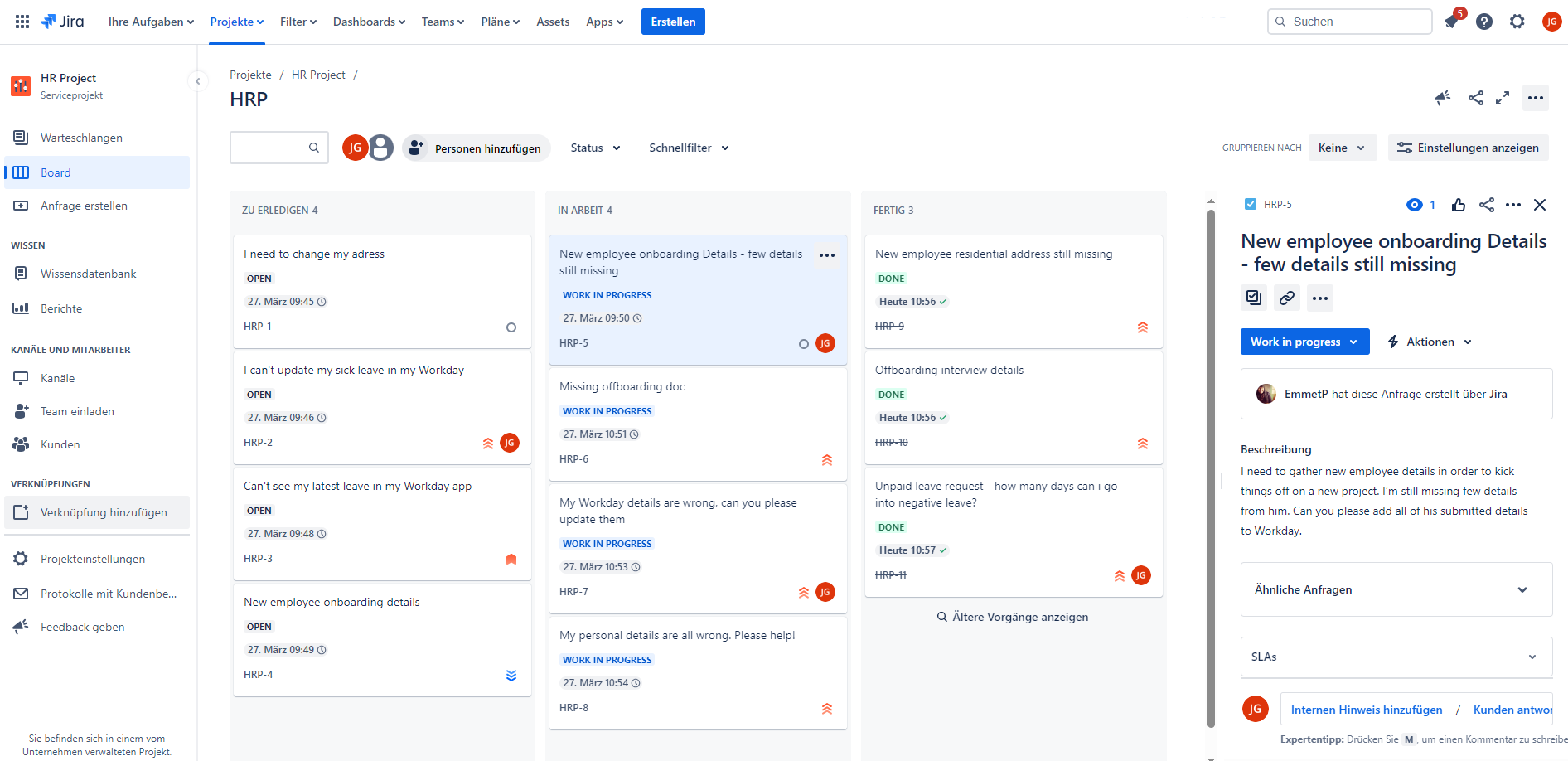This screenshot has width=1568, height=761.
Task: Open the three-dot menu on HRP-5 card
Action: tap(827, 255)
